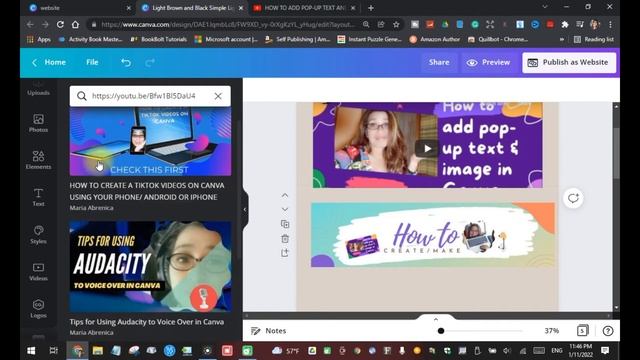Clear the YouTube URL search field
Screen dimensions: 640x360
[x=218, y=96]
